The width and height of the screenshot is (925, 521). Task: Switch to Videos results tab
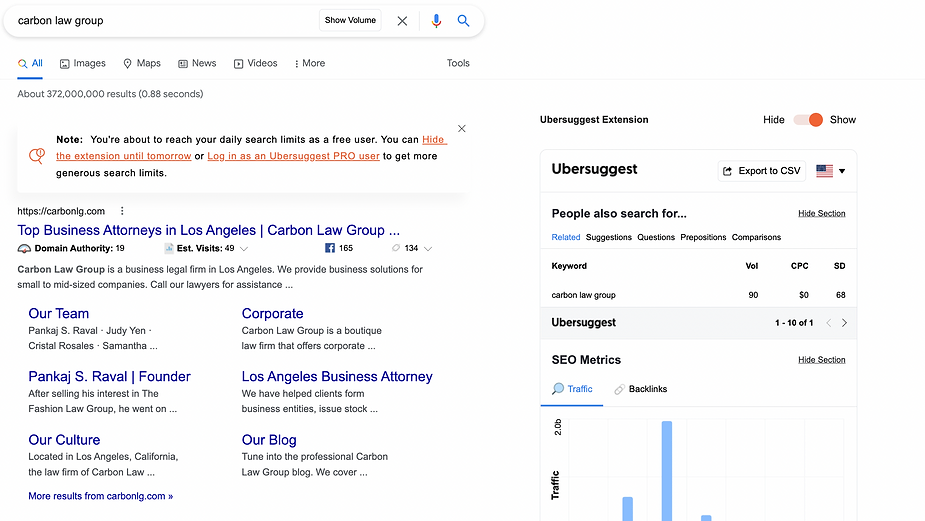pyautogui.click(x=255, y=63)
